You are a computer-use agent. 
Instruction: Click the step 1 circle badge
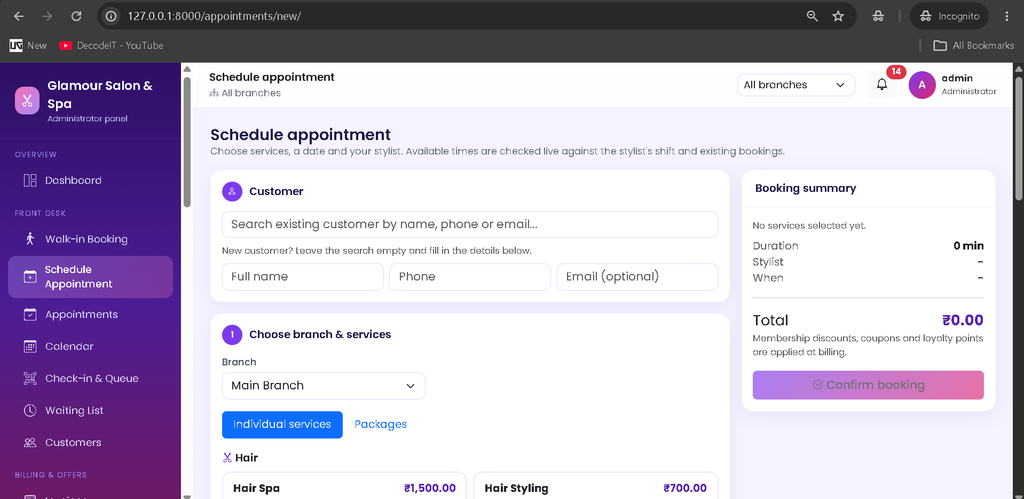click(232, 334)
